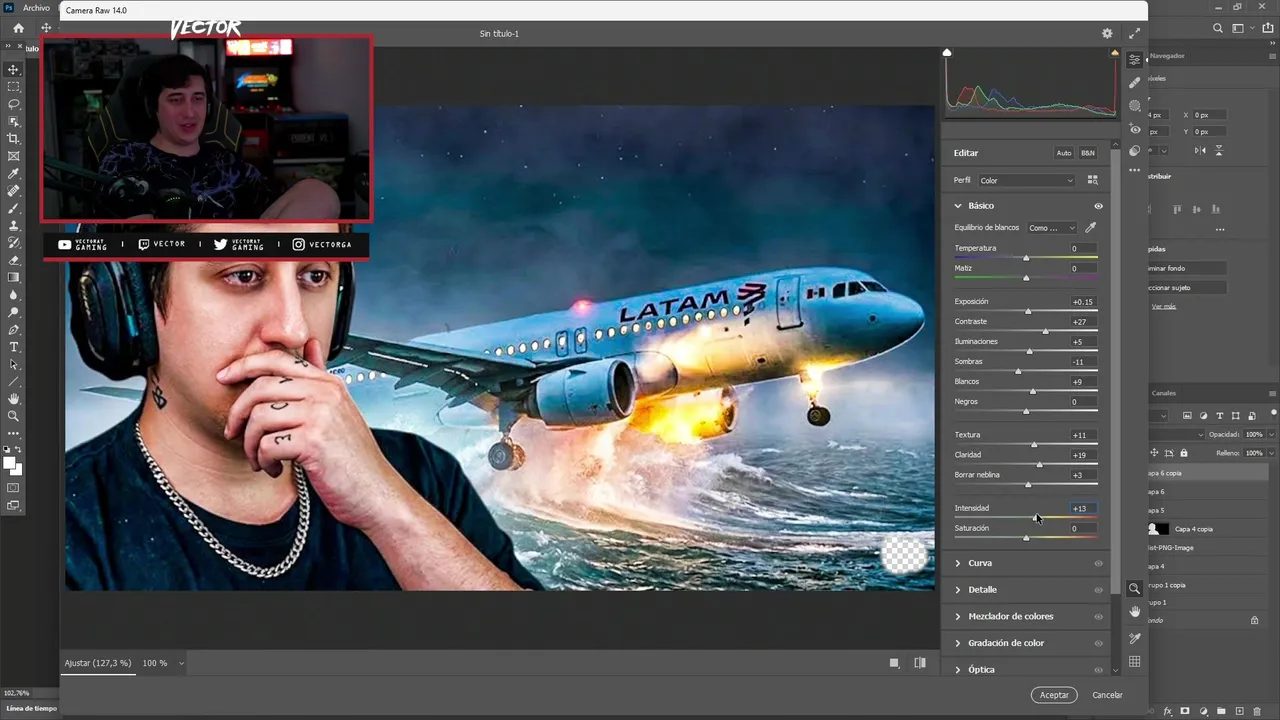Viewport: 1280px width, 720px height.
Task: Expand the Gradación de color section
Action: 958,643
